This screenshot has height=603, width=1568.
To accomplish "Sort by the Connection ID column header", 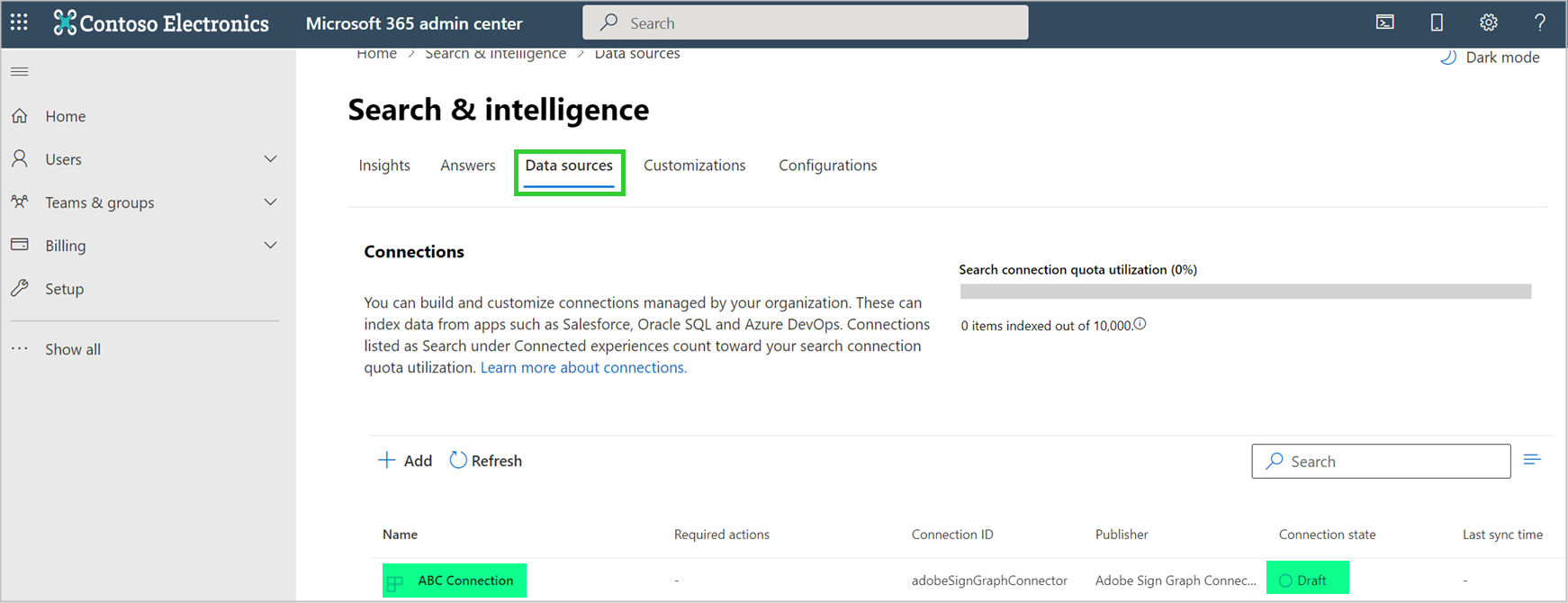I will pos(952,535).
